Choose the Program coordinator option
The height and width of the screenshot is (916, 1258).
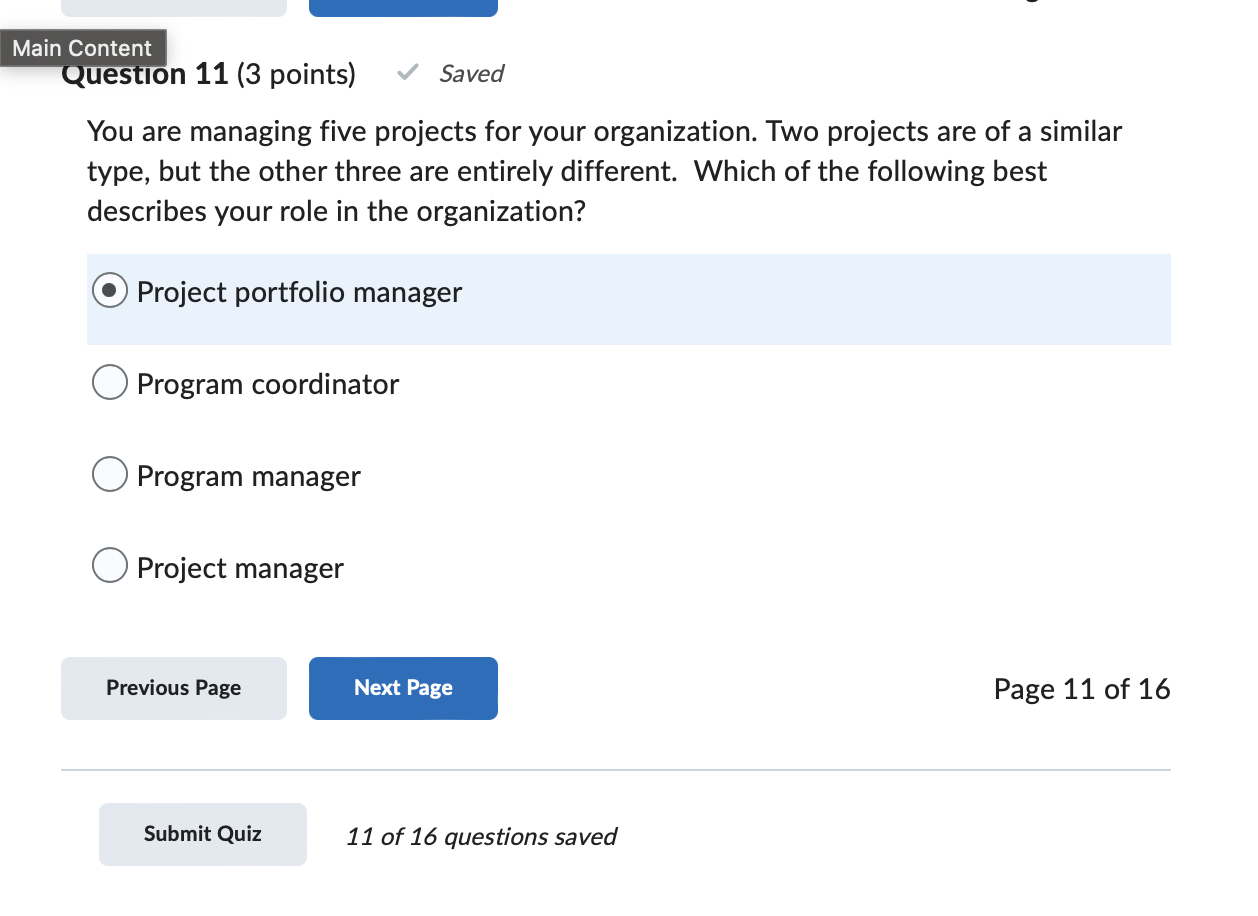(x=109, y=382)
